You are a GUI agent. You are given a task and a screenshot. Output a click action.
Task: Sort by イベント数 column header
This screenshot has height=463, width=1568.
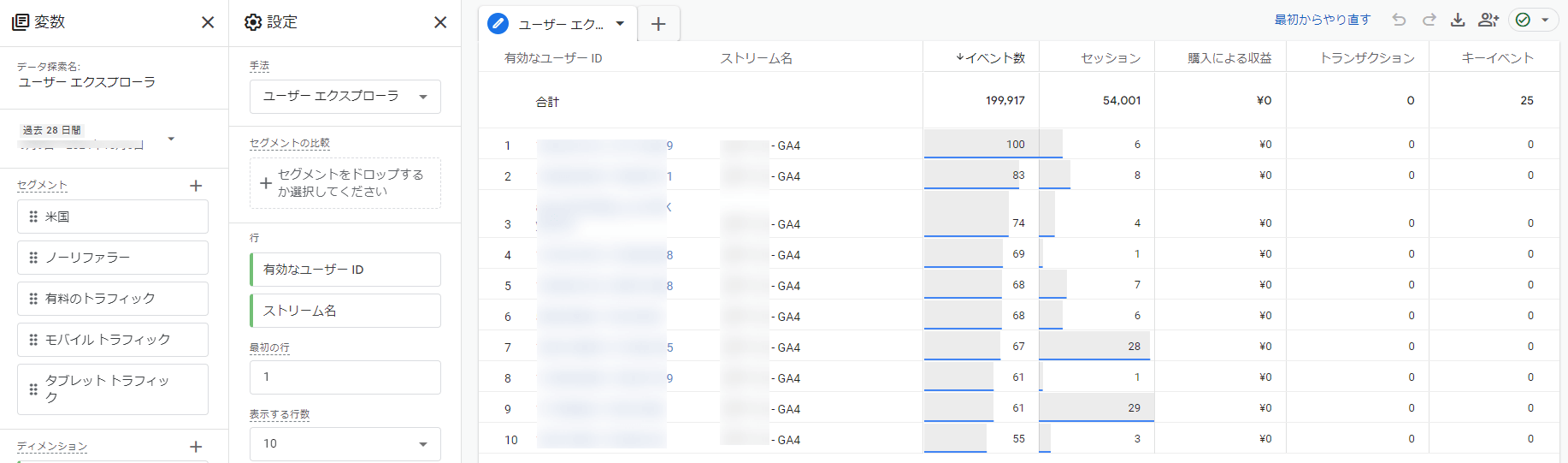click(990, 58)
